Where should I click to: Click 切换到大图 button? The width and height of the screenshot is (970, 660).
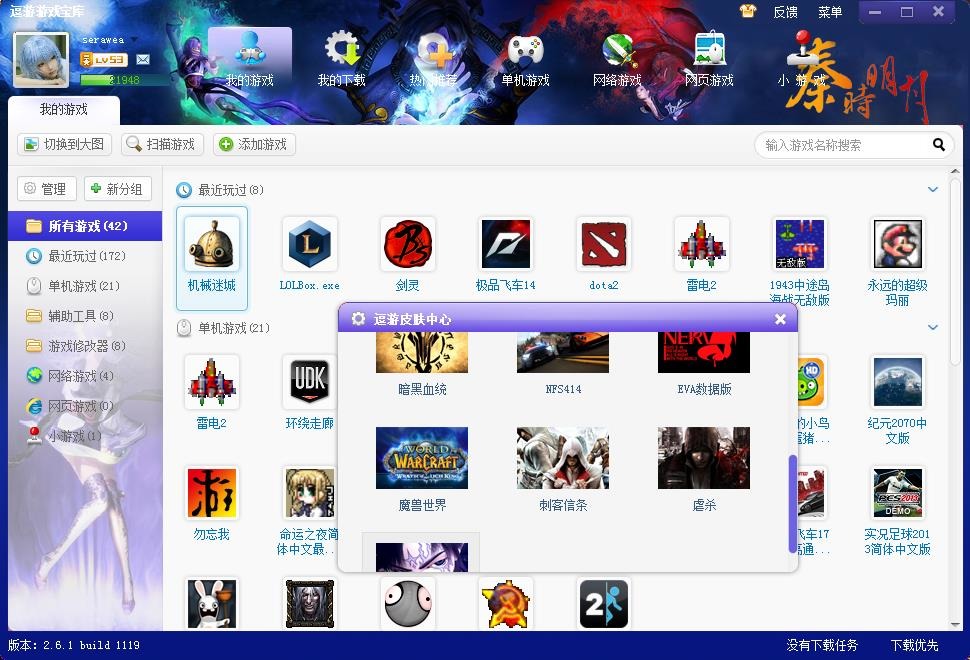[x=64, y=144]
